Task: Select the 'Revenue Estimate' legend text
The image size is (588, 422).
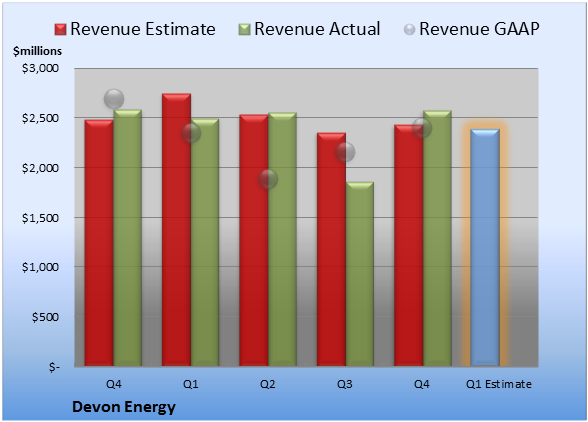Action: [143, 29]
